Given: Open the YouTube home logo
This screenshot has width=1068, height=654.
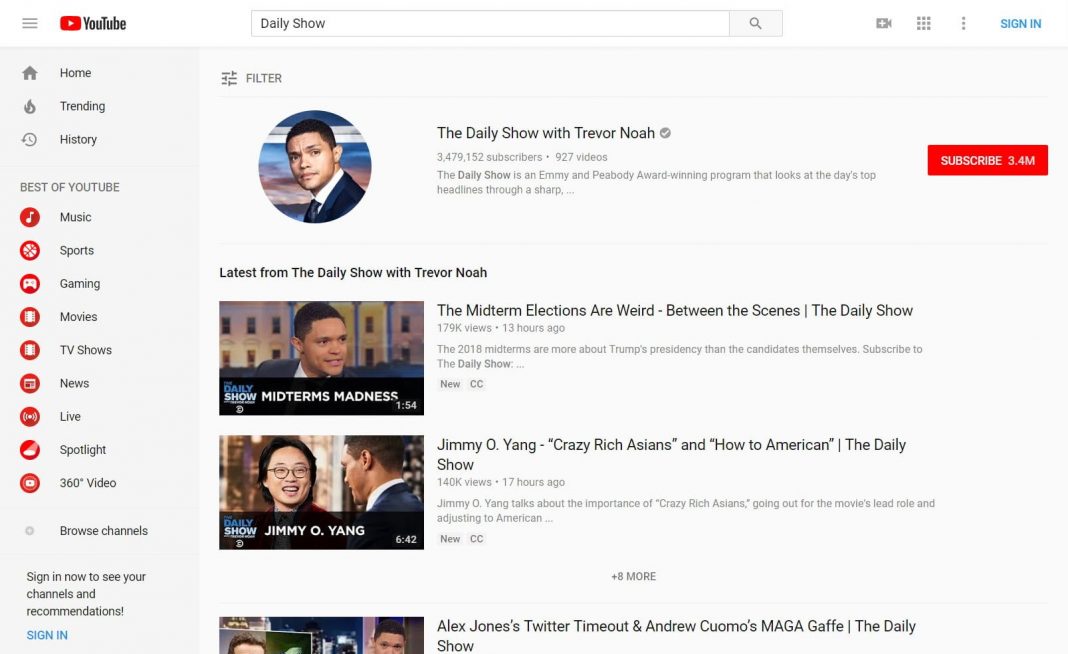Looking at the screenshot, I should click(x=92, y=23).
